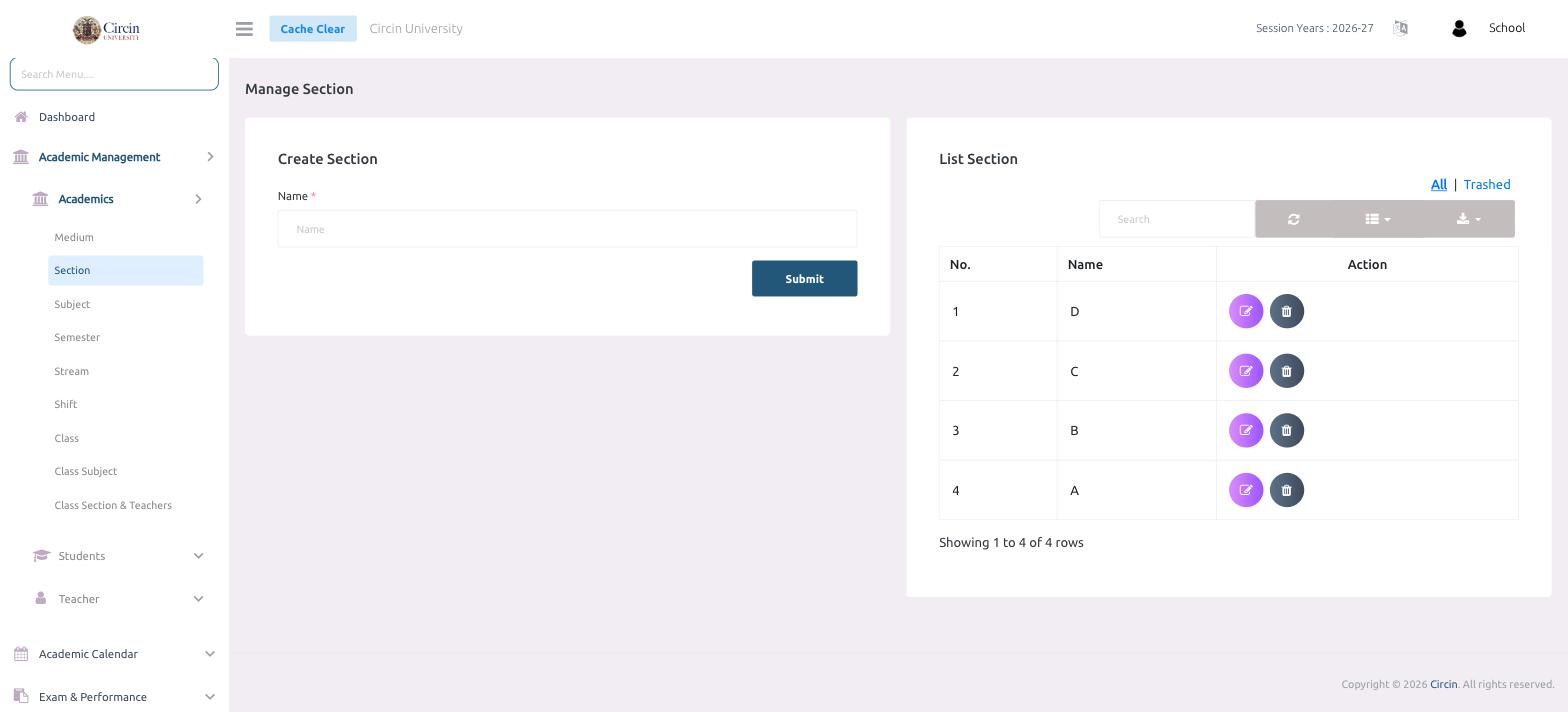
Task: Toggle the hamburger sidebar menu icon
Action: click(x=244, y=29)
